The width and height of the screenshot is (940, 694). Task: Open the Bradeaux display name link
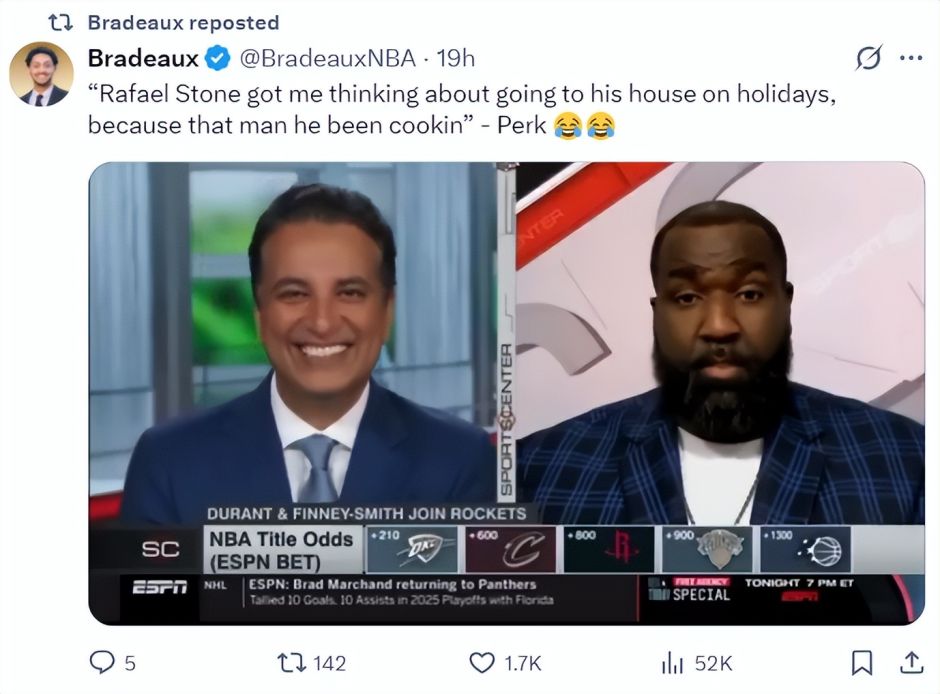coord(143,58)
